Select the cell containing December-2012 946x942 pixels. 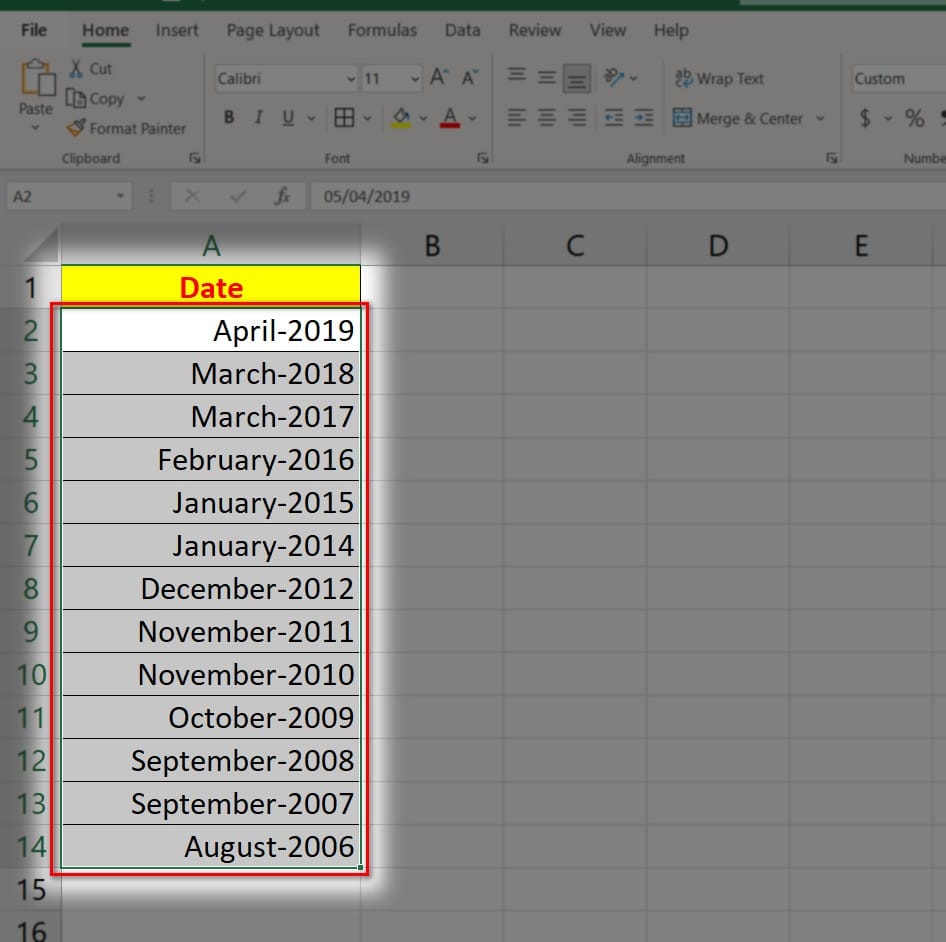211,589
